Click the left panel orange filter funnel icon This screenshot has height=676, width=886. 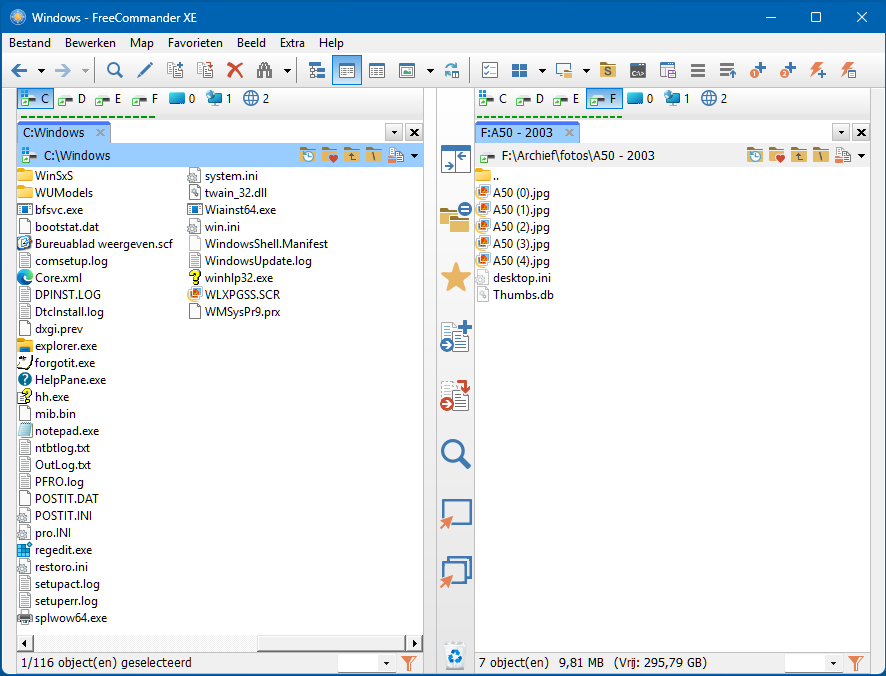[x=409, y=663]
